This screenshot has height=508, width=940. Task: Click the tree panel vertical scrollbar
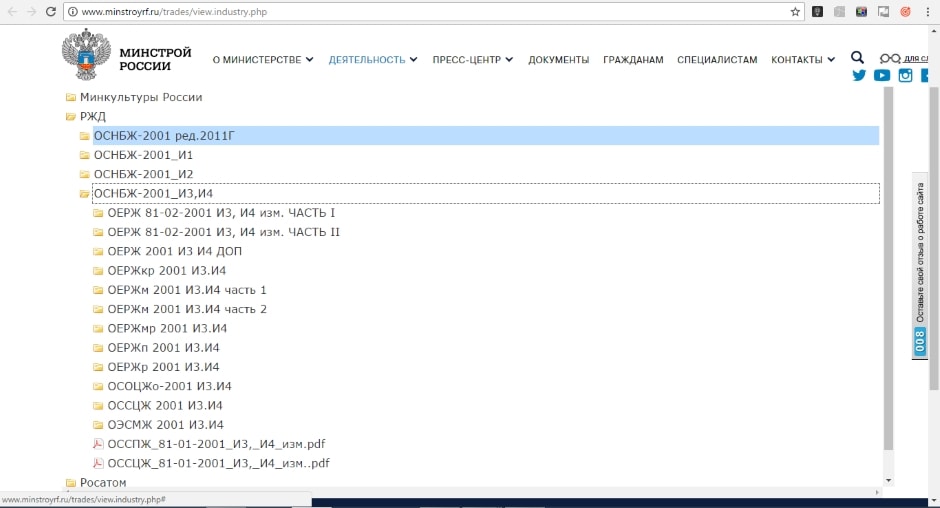pyautogui.click(x=888, y=268)
